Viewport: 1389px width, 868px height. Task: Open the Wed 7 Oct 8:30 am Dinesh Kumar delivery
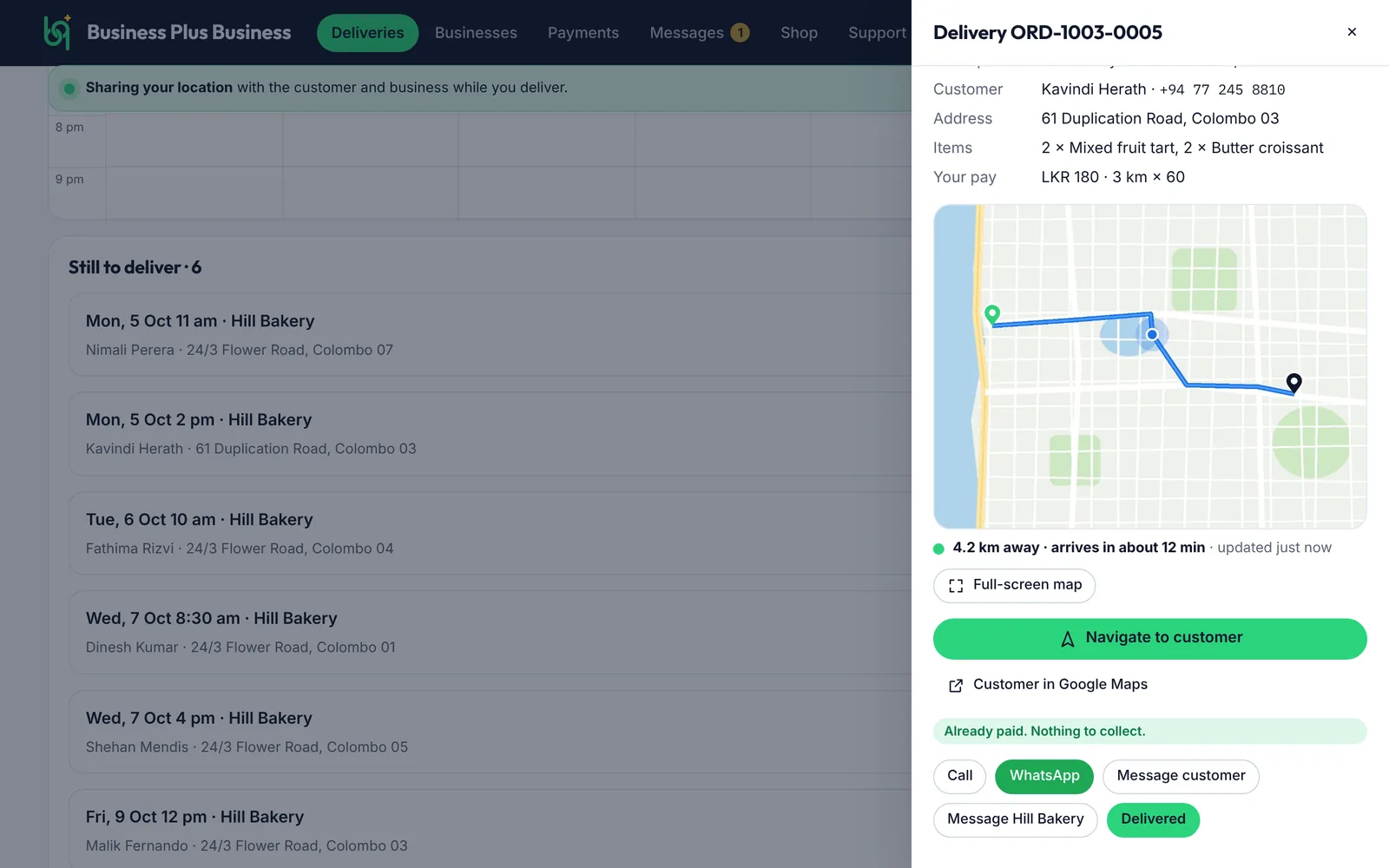pos(490,633)
